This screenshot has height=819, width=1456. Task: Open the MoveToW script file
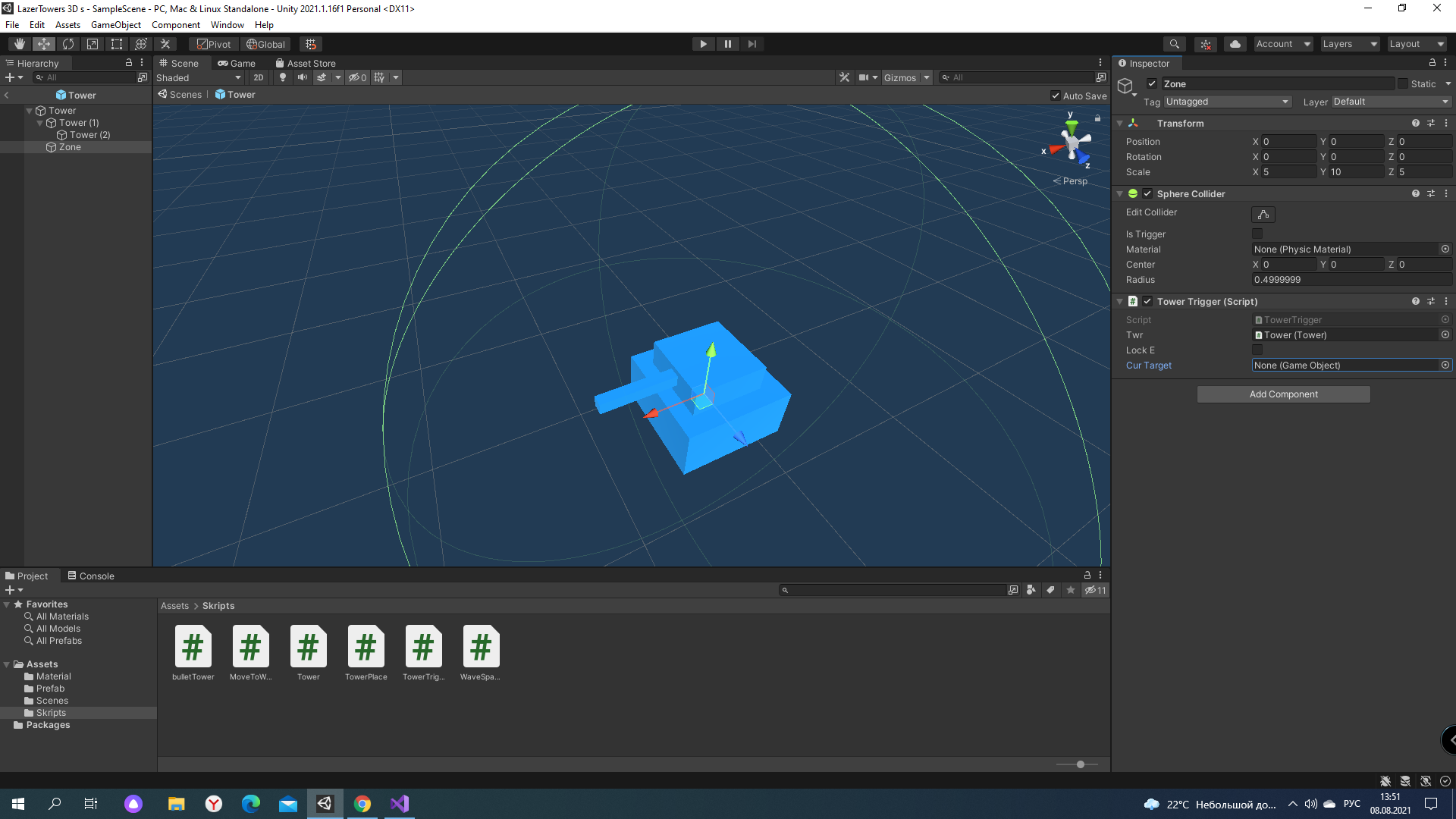click(x=251, y=652)
